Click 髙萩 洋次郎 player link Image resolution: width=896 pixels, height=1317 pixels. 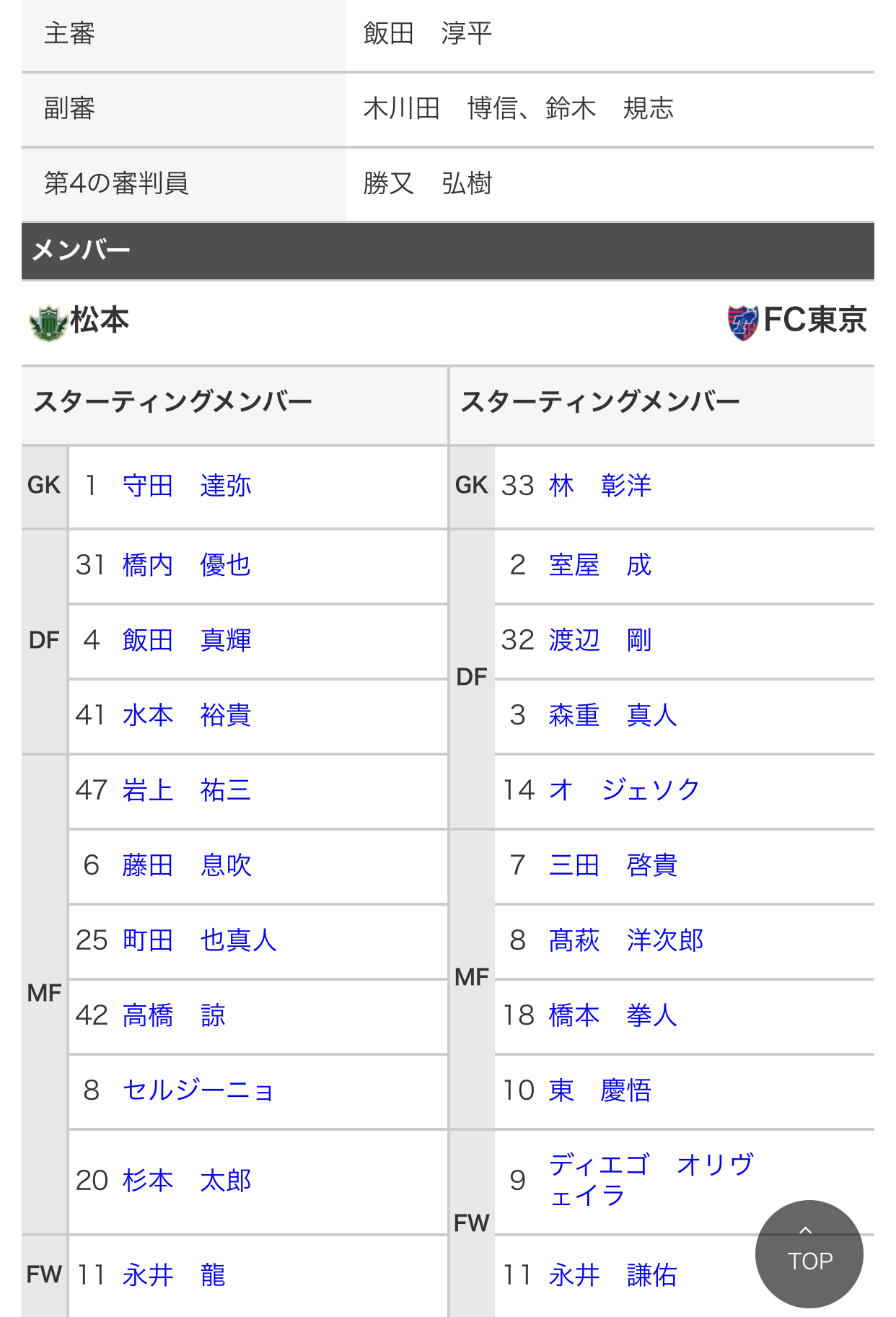pos(626,940)
